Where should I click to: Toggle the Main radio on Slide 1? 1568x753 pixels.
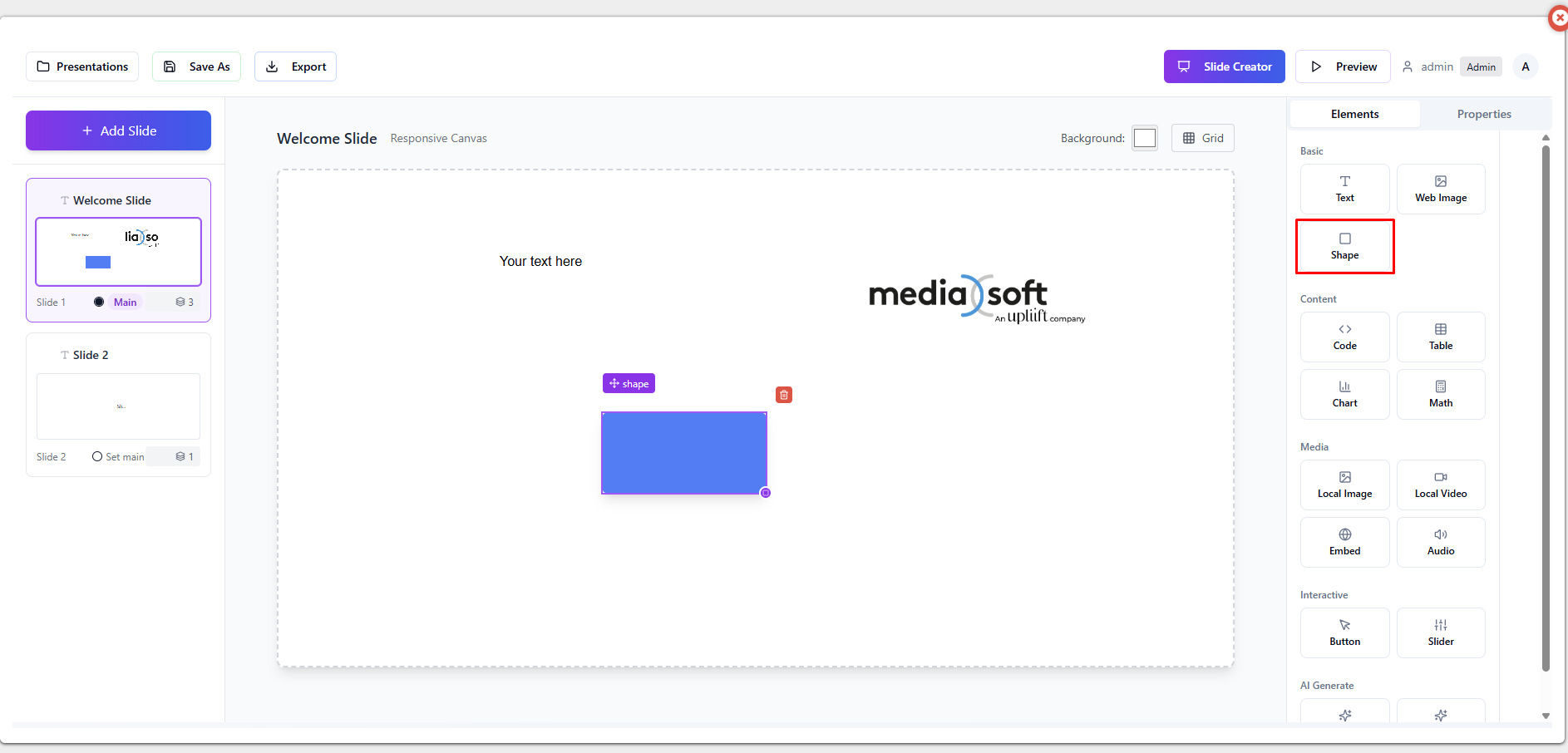click(x=99, y=302)
